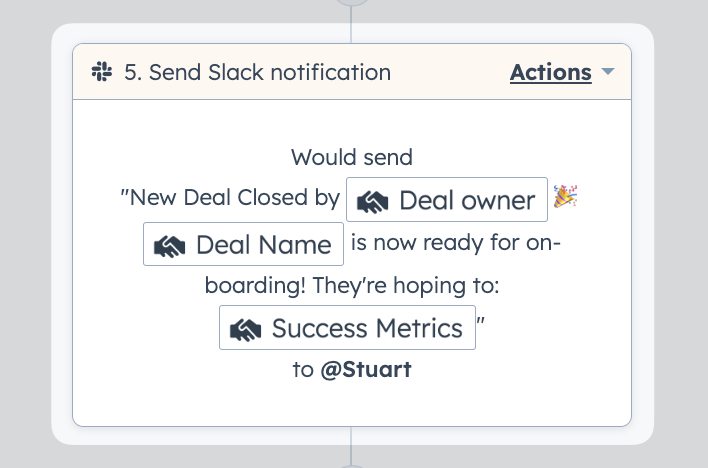
Task: Select the Success Metrics token
Action: pos(347,328)
